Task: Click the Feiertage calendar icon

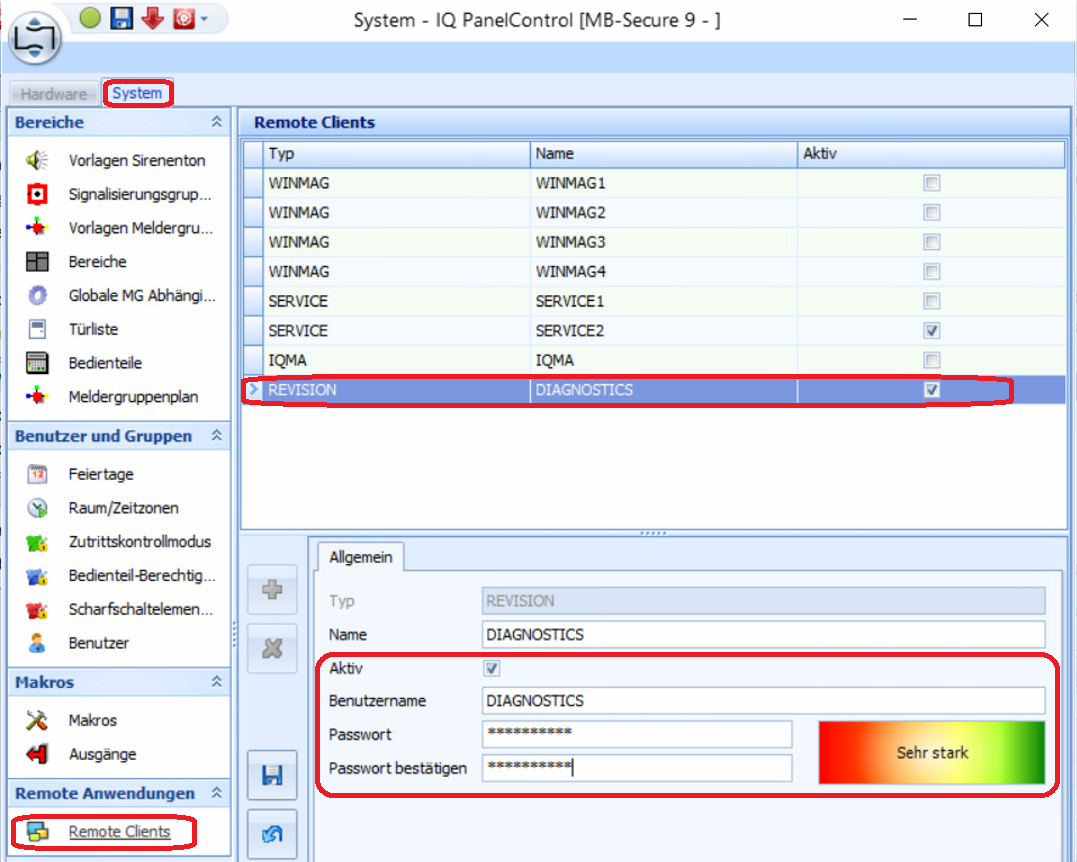Action: (37, 474)
